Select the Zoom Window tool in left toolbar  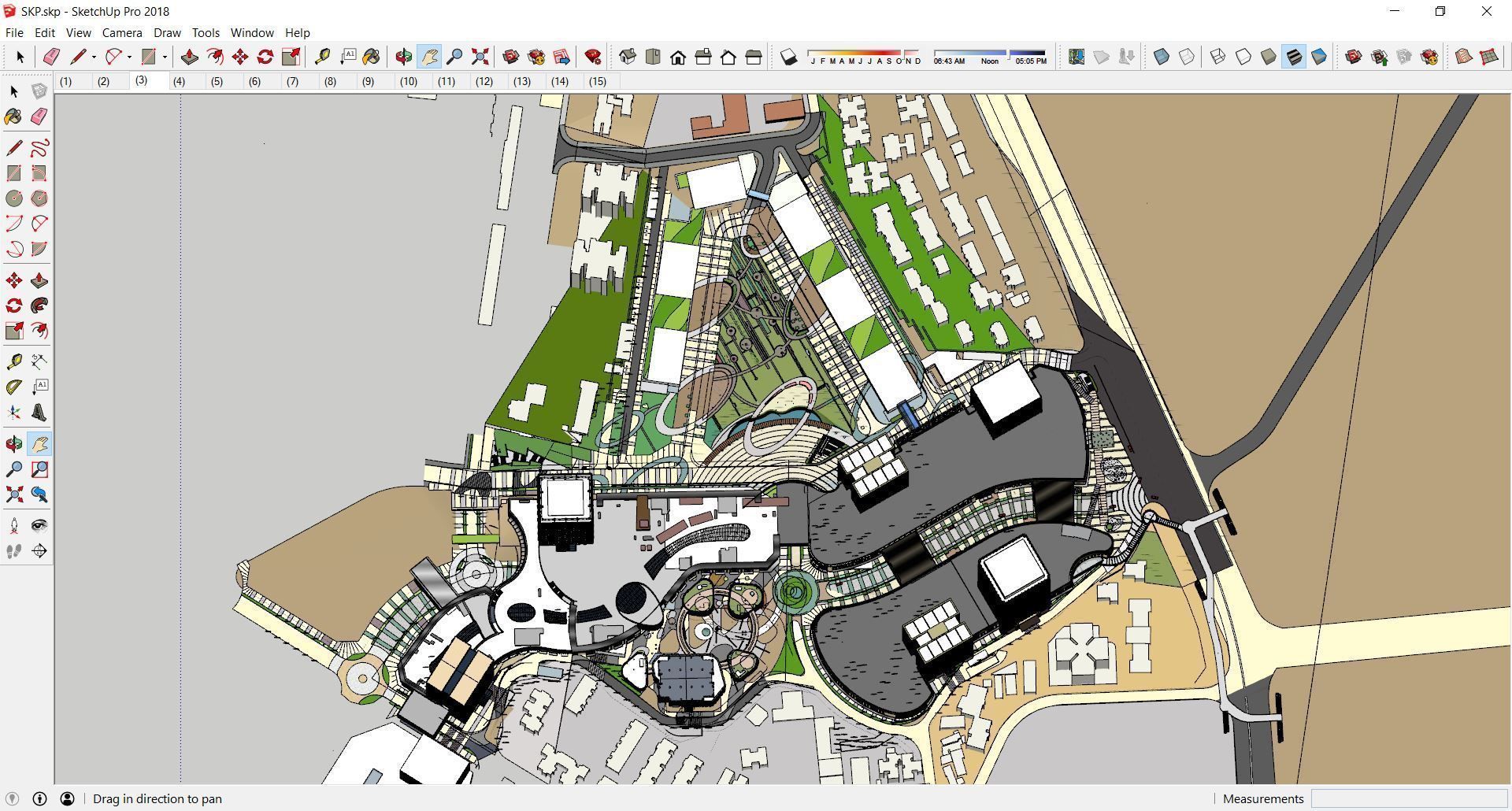(x=39, y=469)
